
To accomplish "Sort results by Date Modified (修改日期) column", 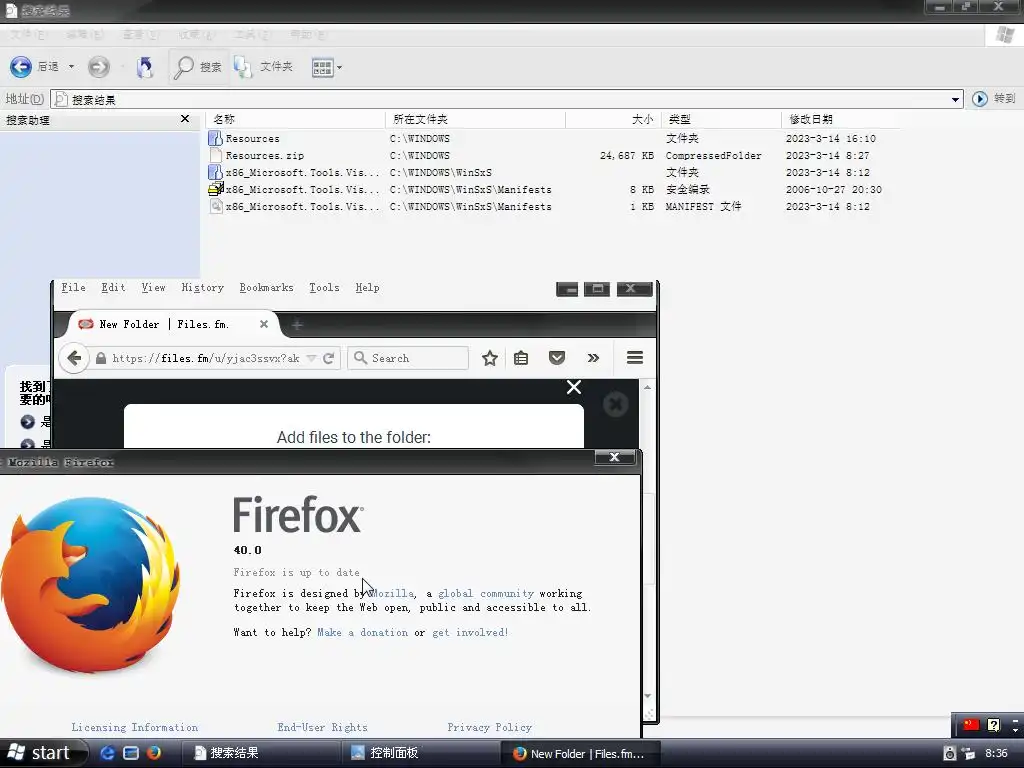I will (840, 120).
